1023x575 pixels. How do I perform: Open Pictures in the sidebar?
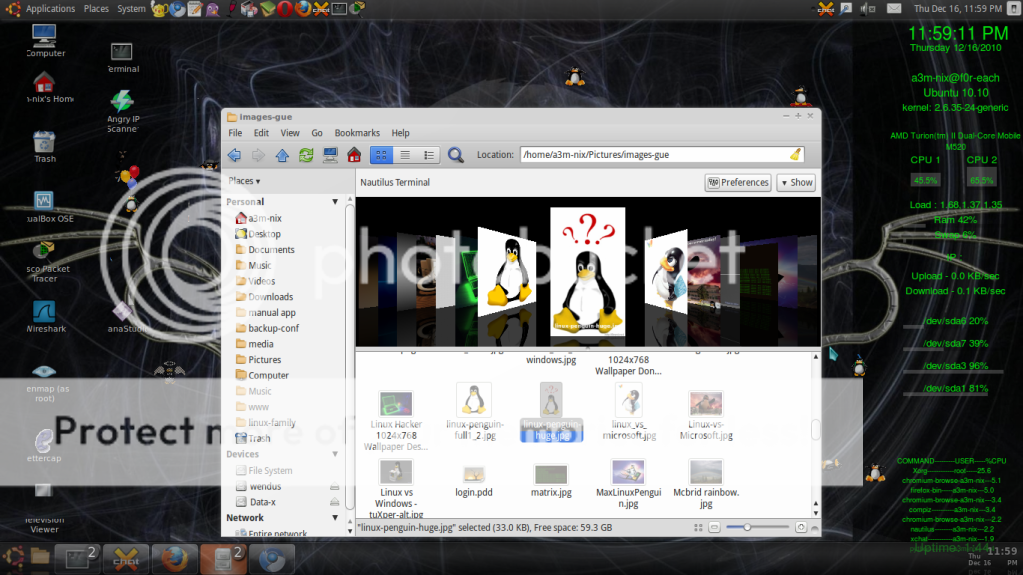click(x=258, y=359)
